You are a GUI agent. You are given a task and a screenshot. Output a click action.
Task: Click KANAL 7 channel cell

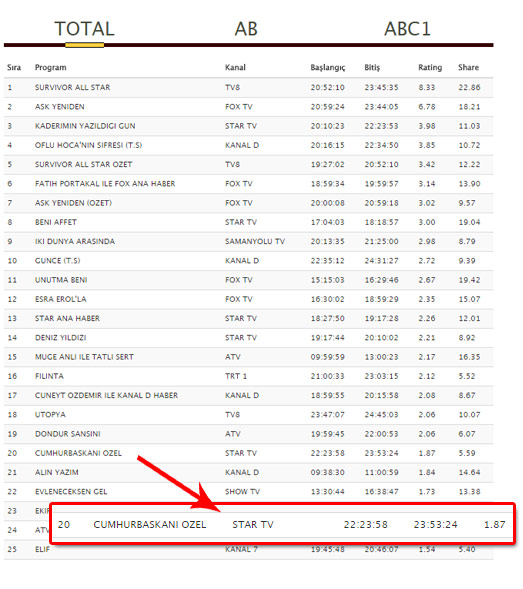241,549
